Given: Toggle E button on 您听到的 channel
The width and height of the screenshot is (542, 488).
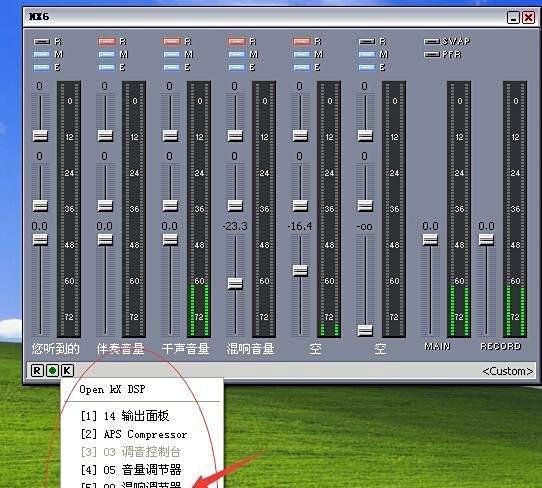Looking at the screenshot, I should [42, 67].
